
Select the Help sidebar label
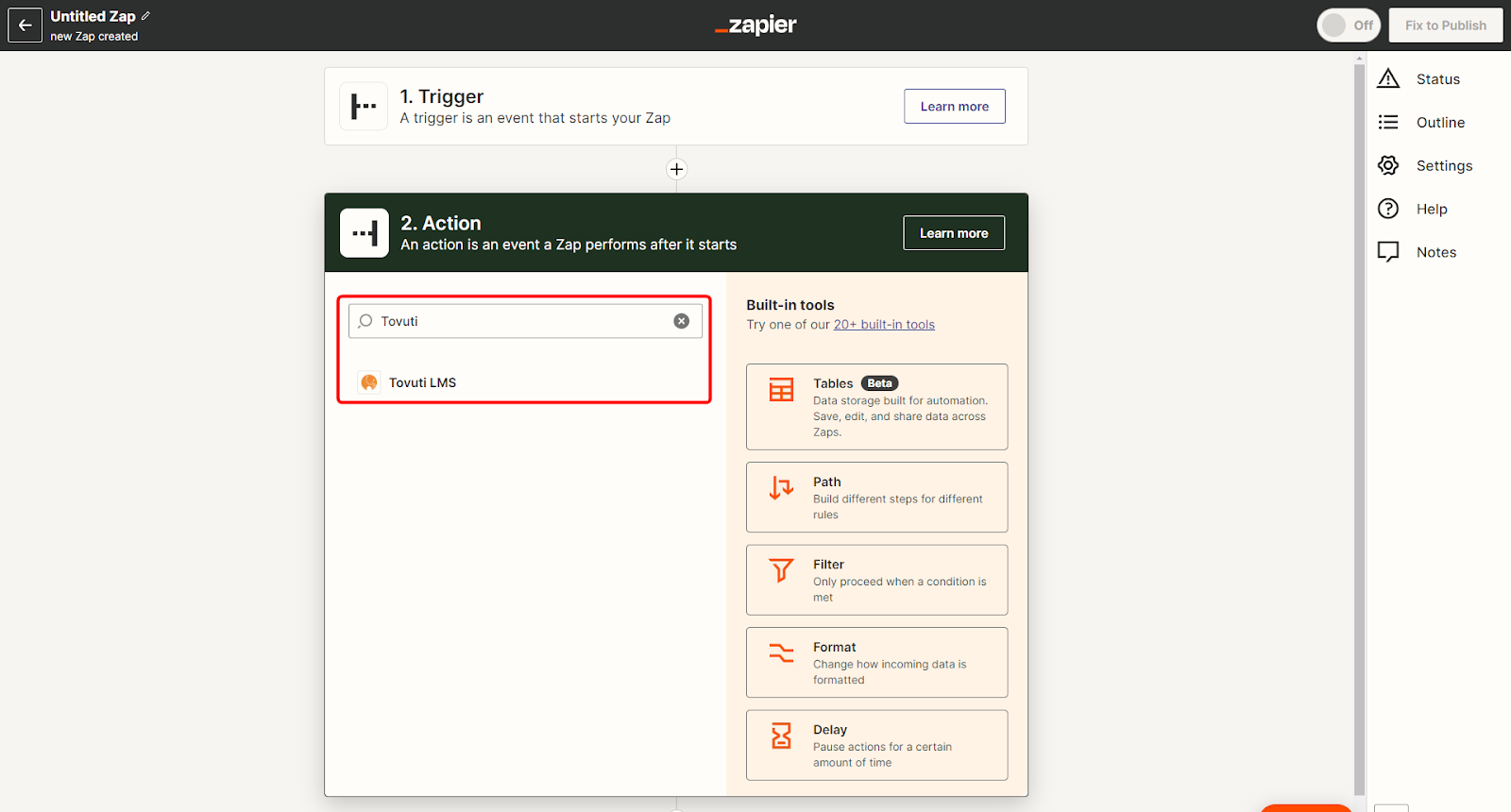click(x=1432, y=210)
